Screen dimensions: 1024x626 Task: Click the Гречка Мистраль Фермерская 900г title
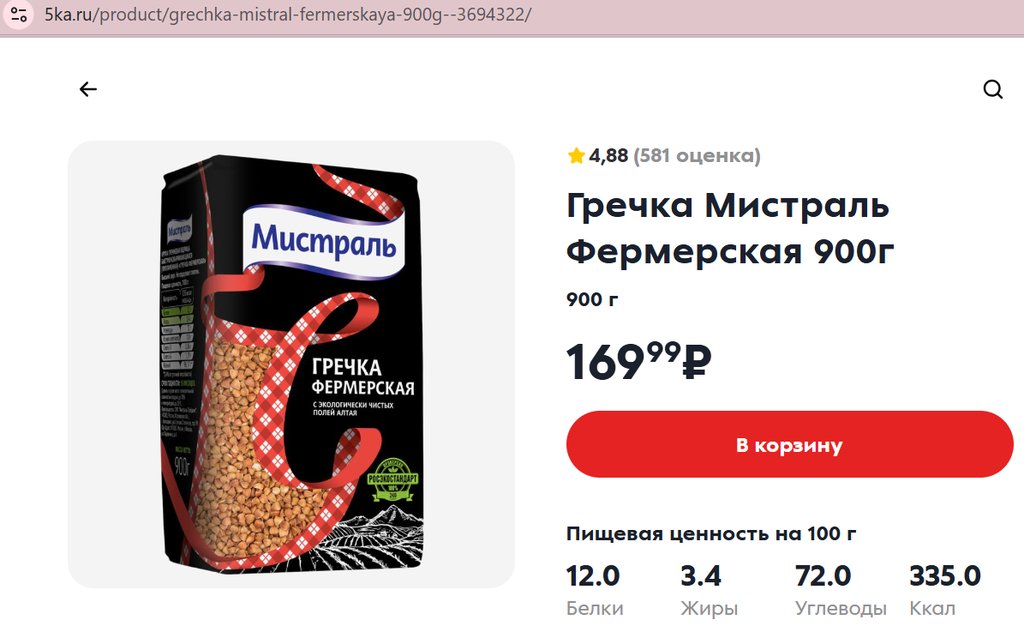[729, 228]
